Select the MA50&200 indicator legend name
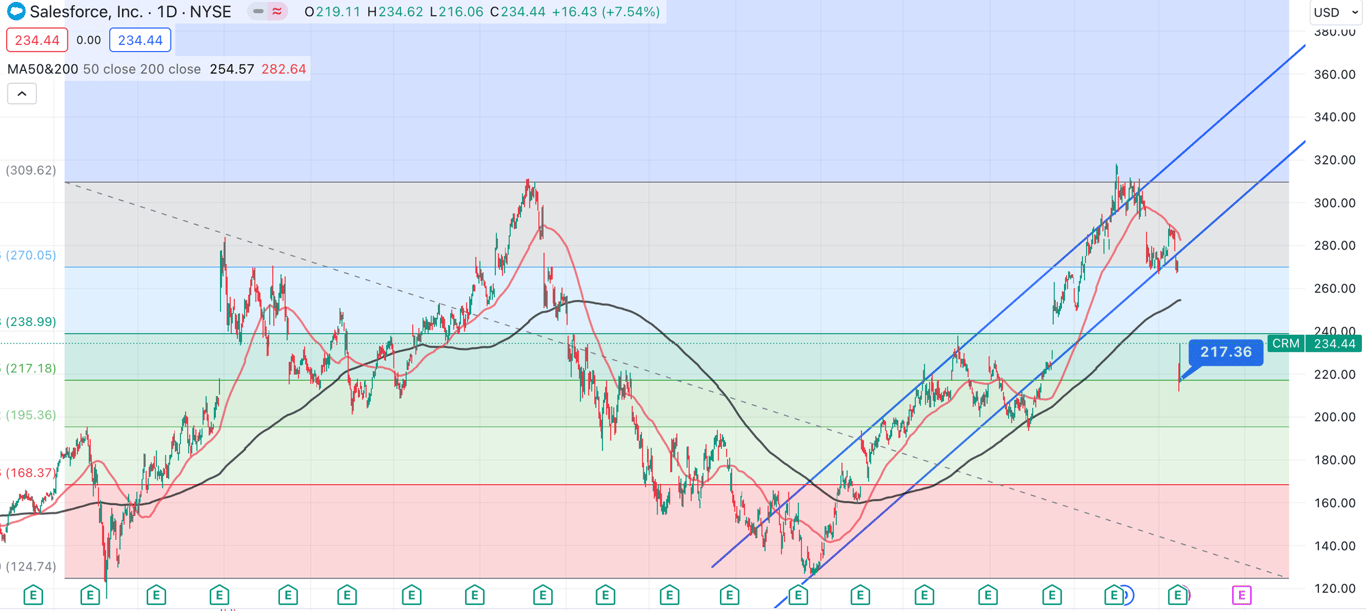This screenshot has width=1366, height=611. click(42, 69)
